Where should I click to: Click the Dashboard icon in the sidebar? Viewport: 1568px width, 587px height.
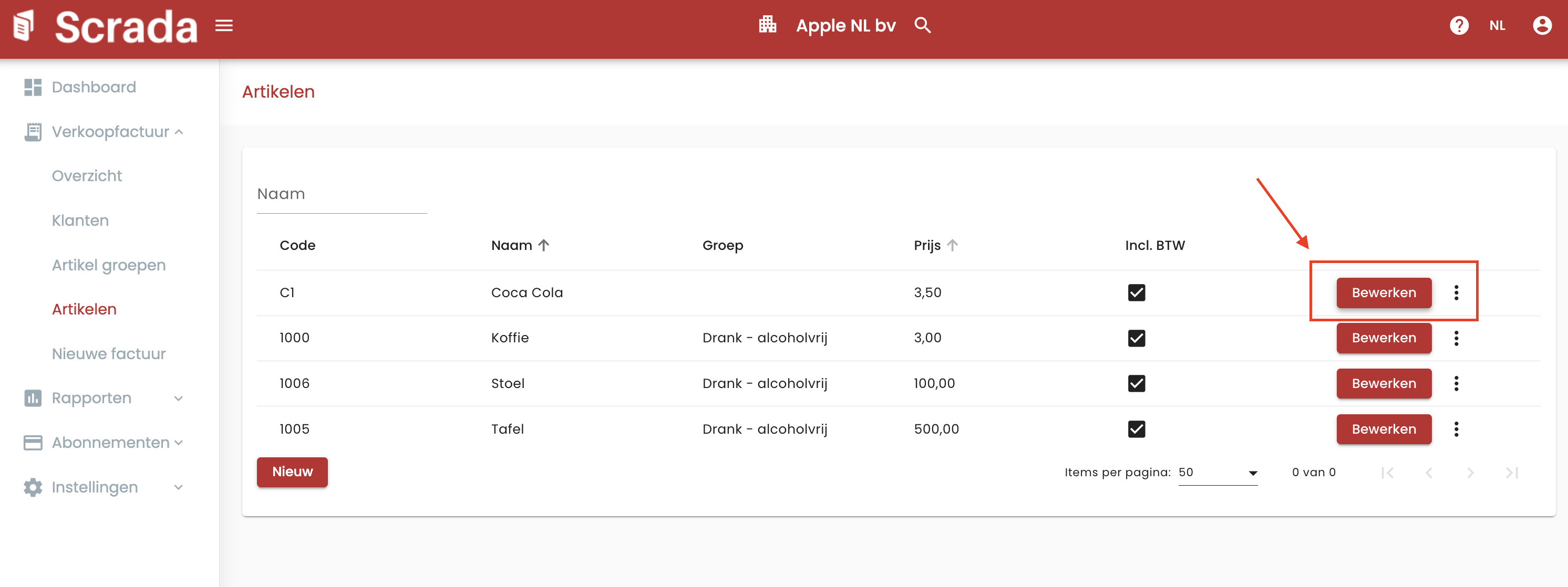(33, 88)
